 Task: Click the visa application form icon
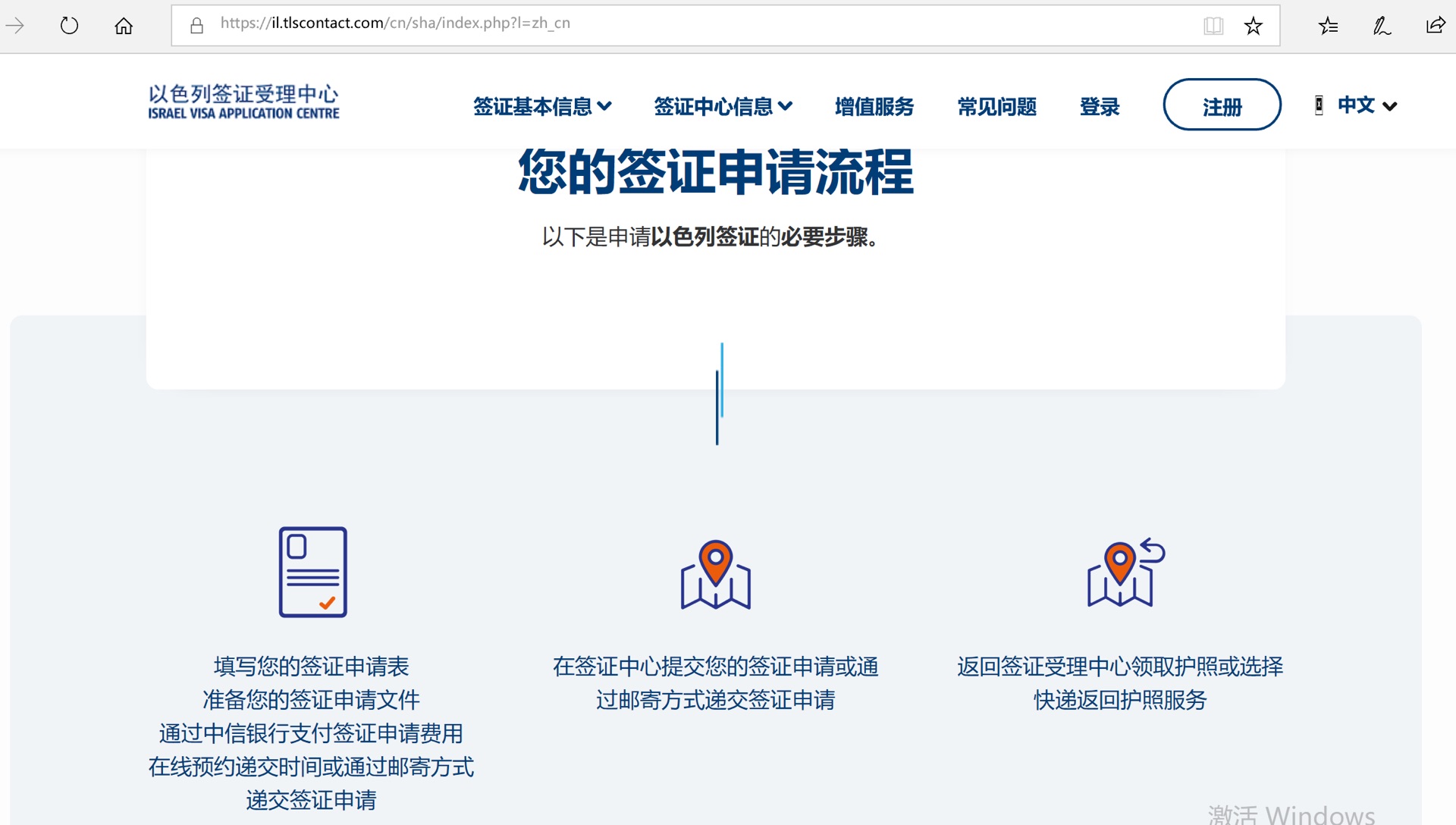pos(313,572)
